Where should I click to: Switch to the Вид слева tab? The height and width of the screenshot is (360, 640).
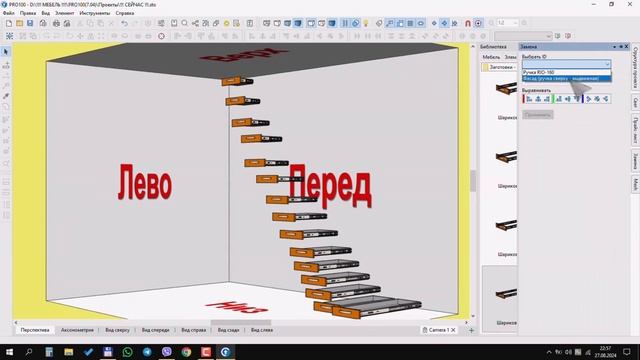coord(262,330)
